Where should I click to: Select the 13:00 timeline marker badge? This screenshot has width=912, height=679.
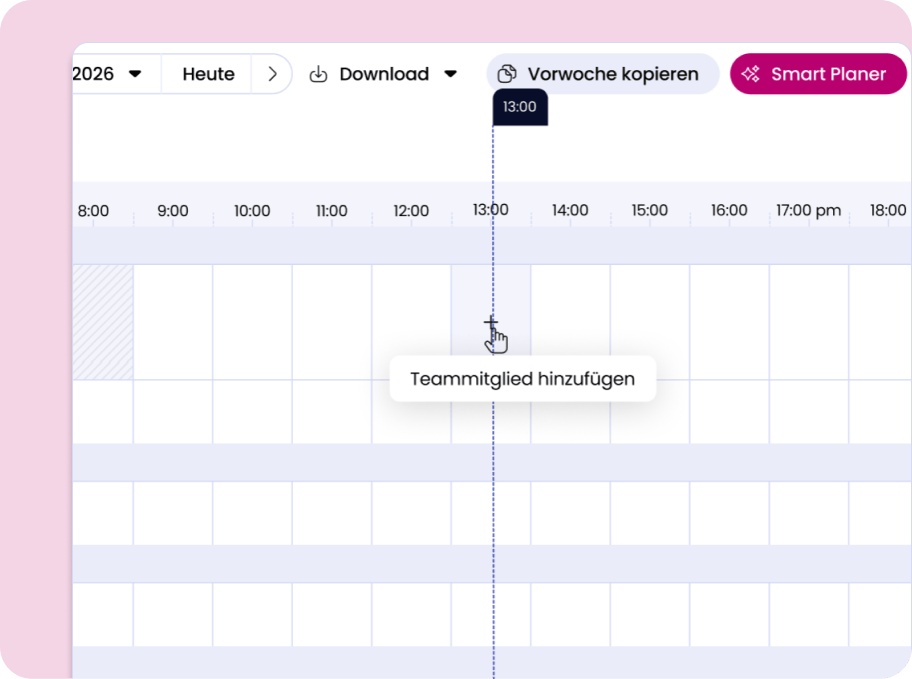pos(519,107)
